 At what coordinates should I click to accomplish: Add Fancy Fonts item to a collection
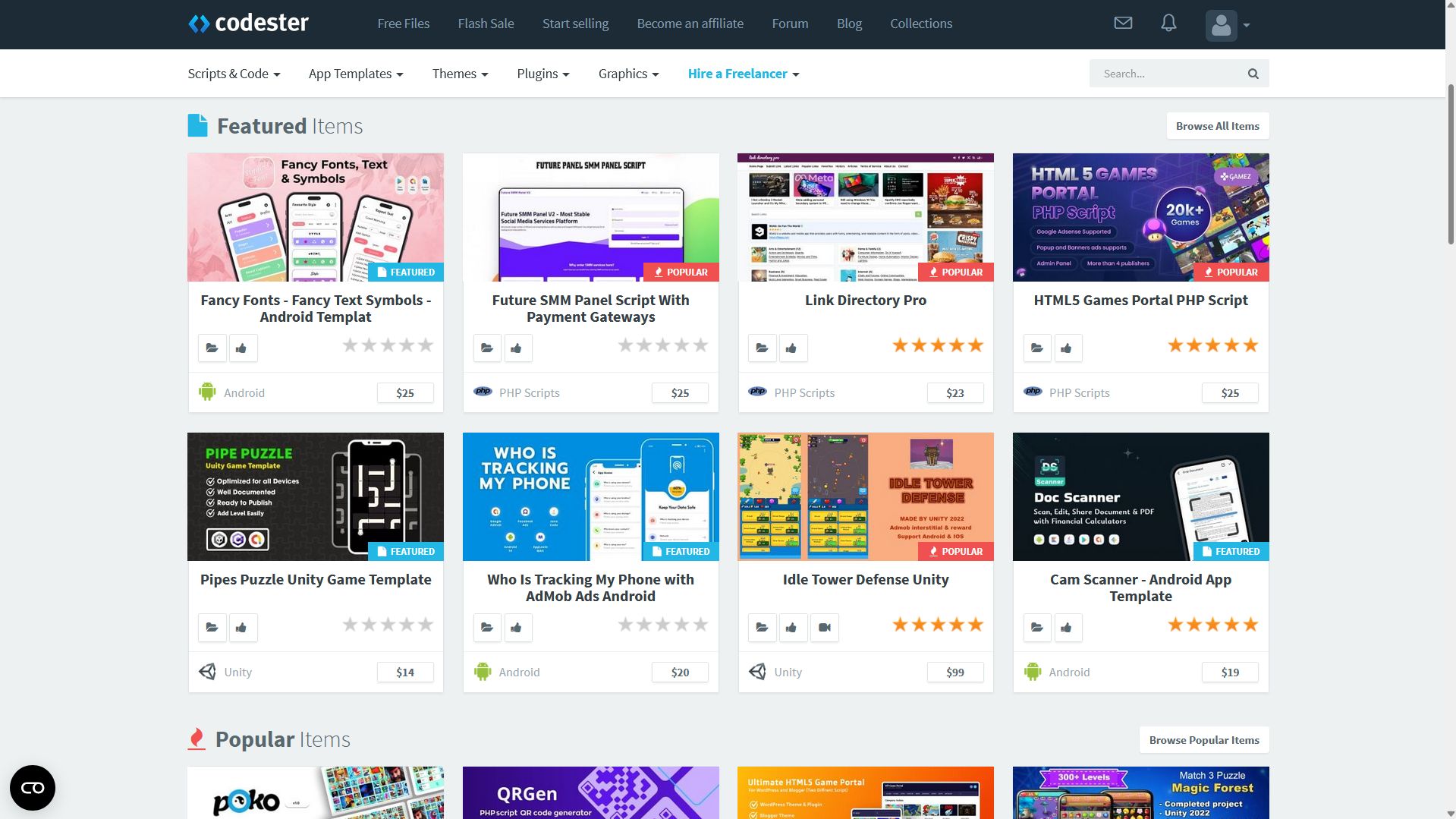click(212, 348)
